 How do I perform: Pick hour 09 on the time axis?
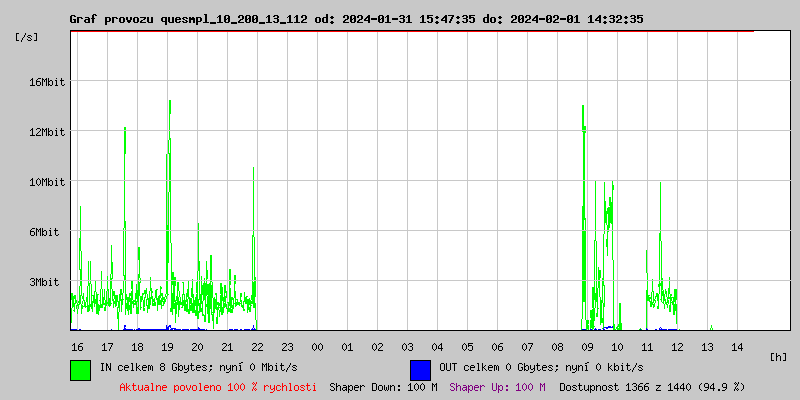[587, 346]
